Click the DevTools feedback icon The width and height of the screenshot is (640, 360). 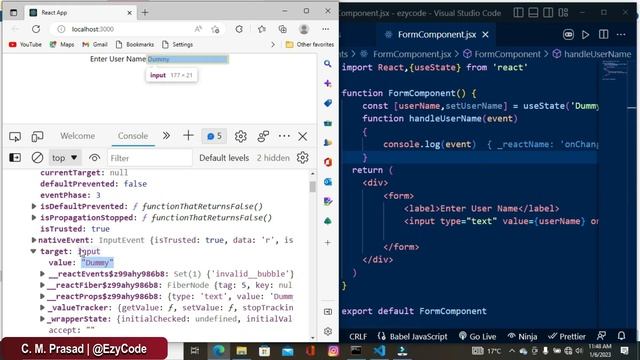click(263, 136)
